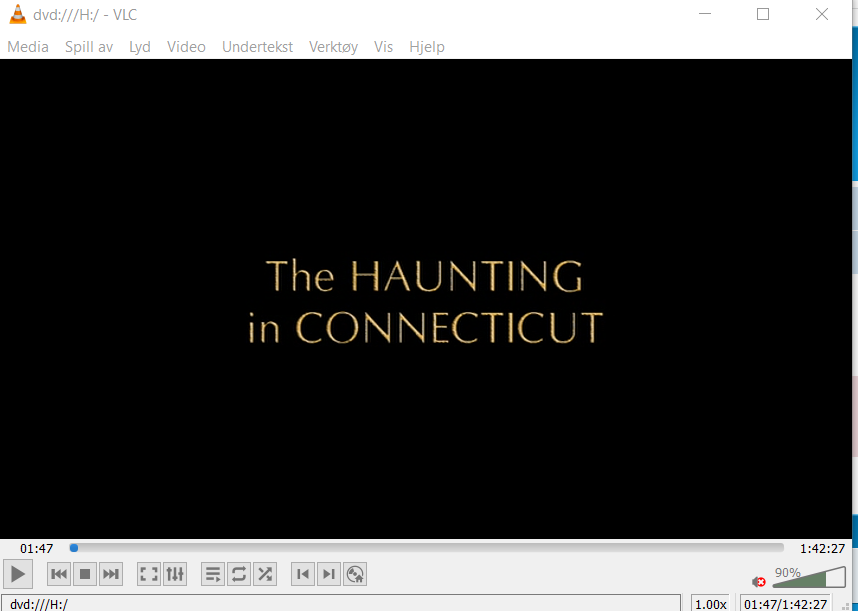Viewport: 858px width, 611px height.
Task: Click the blue seek bar handle
Action: tap(74, 548)
